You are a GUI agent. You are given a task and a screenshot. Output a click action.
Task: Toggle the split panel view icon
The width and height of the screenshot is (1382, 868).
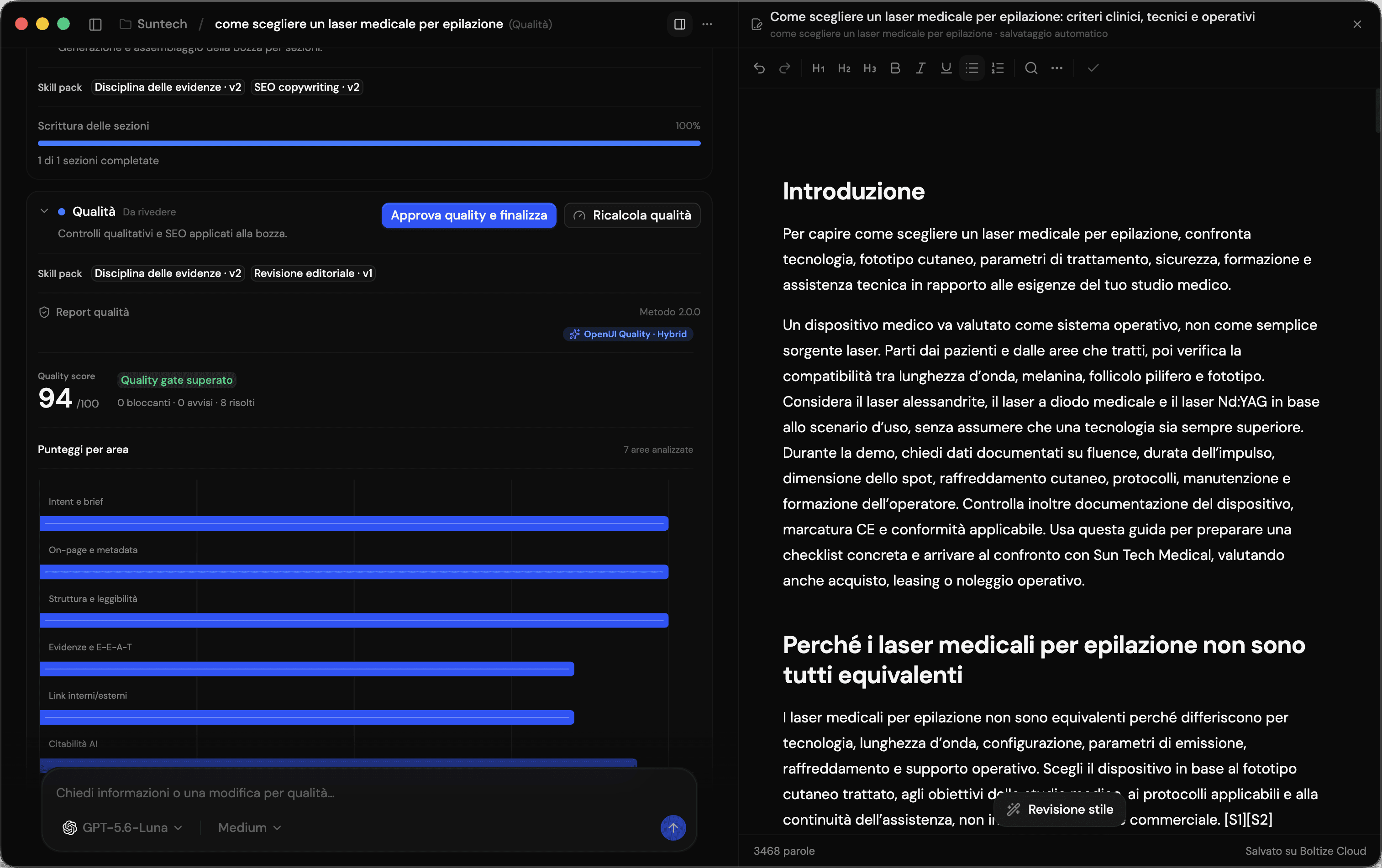point(679,24)
